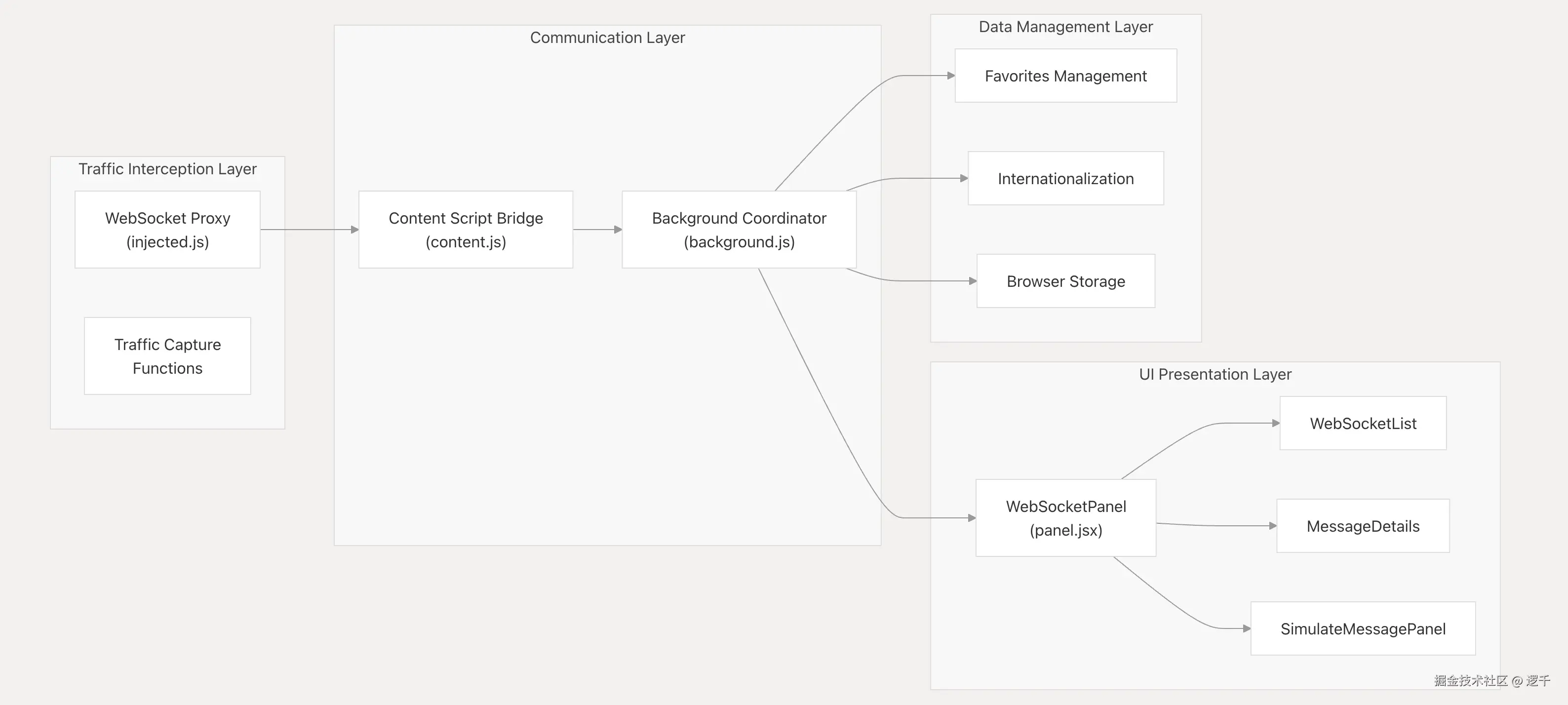
Task: Select the Internationalization node
Action: click(x=1065, y=178)
